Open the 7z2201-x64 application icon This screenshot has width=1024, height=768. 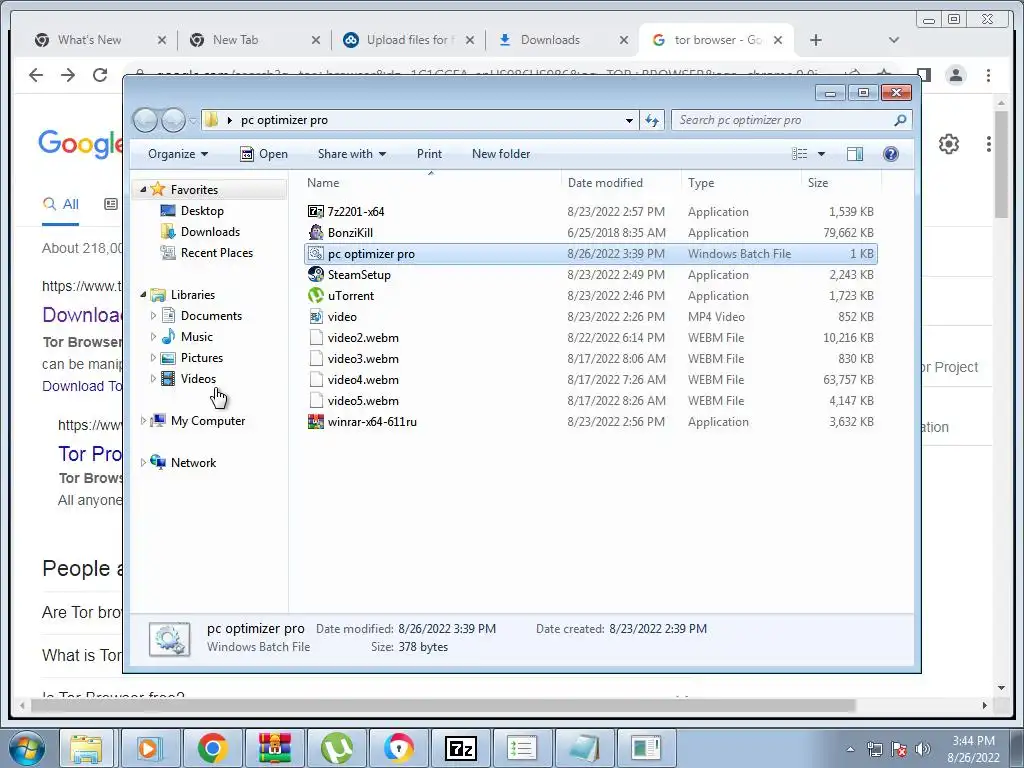pyautogui.click(x=315, y=211)
